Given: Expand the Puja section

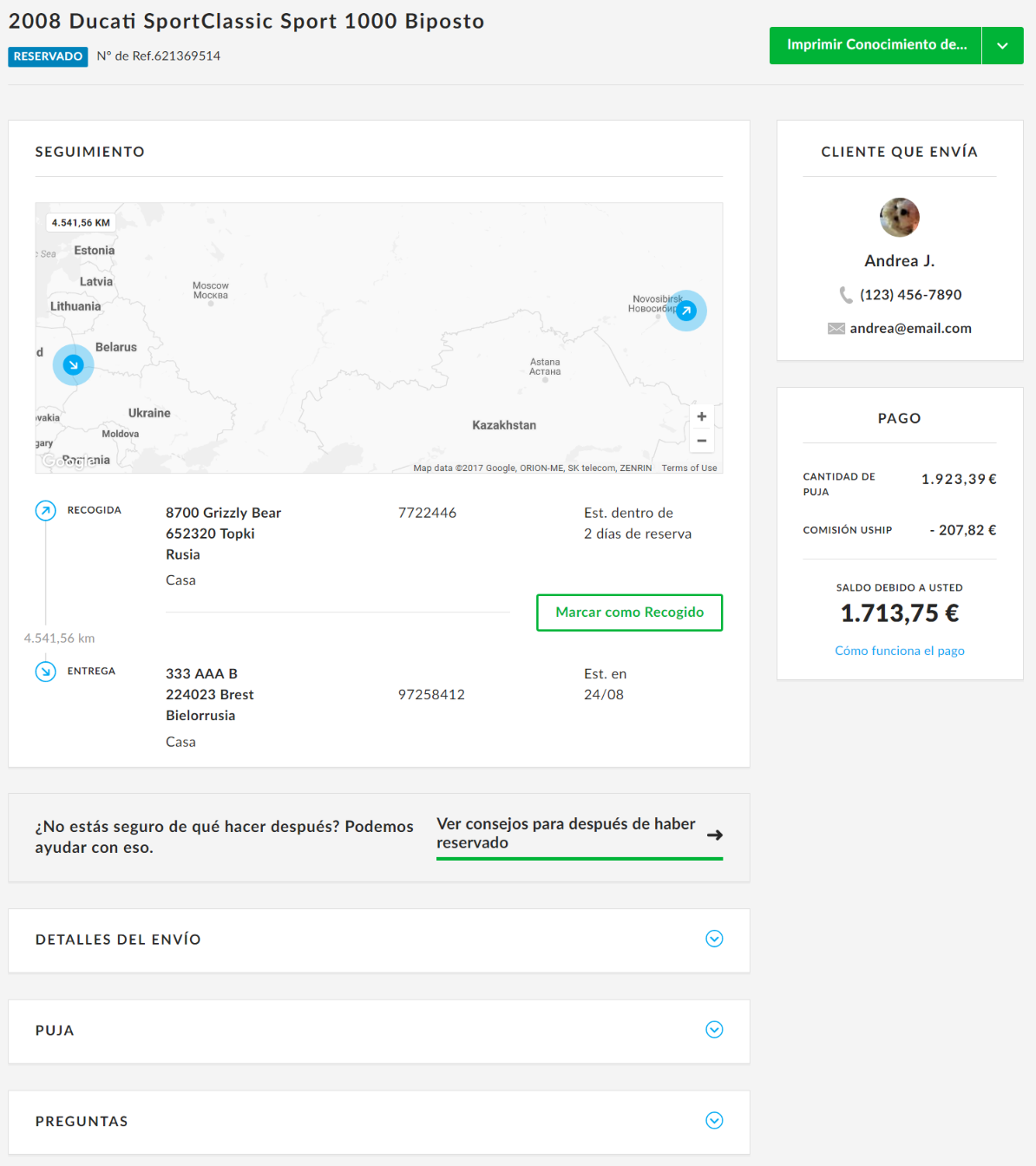Looking at the screenshot, I should [x=714, y=1030].
